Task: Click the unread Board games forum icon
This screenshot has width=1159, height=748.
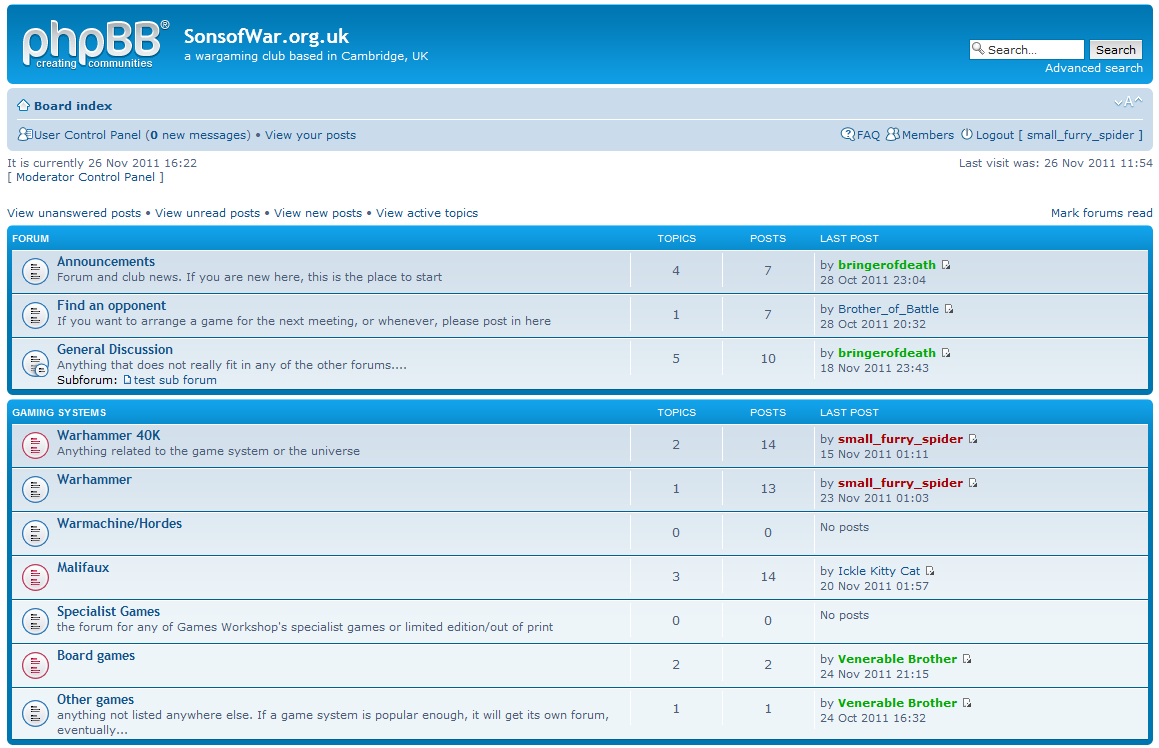Action: (x=35, y=665)
